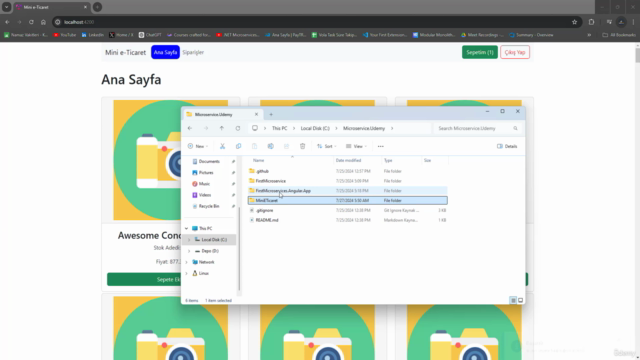Open the All Bookmarks folder
Viewport: 640px width, 360px height.
(x=619, y=35)
